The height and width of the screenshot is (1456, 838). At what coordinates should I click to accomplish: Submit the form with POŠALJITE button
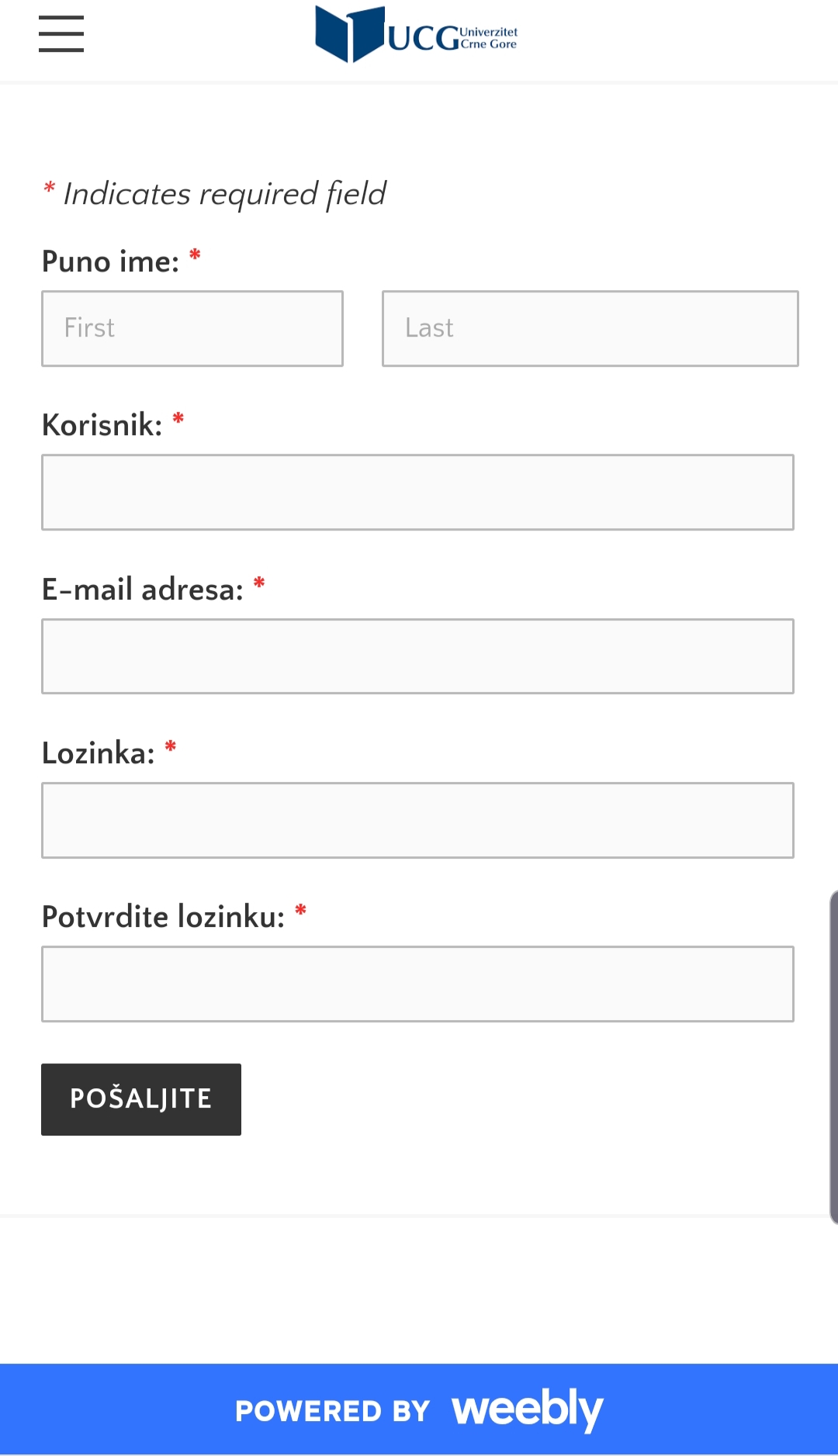click(x=141, y=1099)
